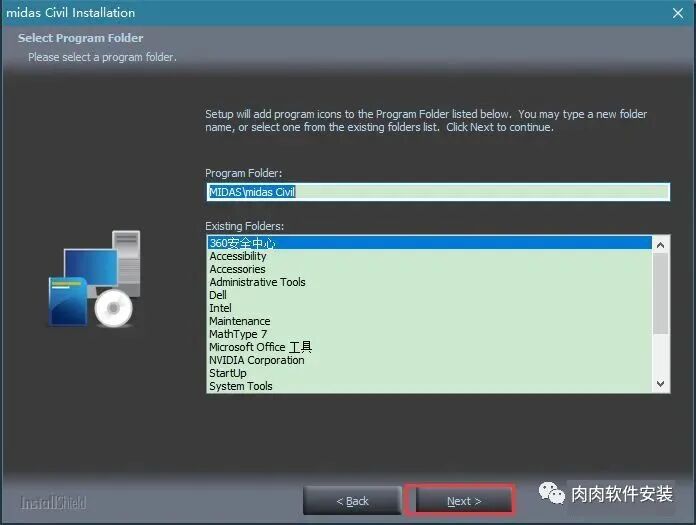Select the 360安全中心 folder entry
The width and height of the screenshot is (696, 525).
[429, 243]
